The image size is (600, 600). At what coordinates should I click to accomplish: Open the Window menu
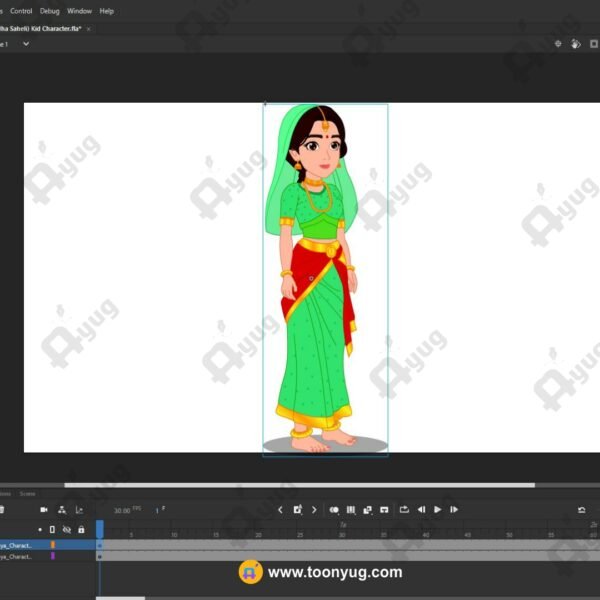(x=79, y=11)
